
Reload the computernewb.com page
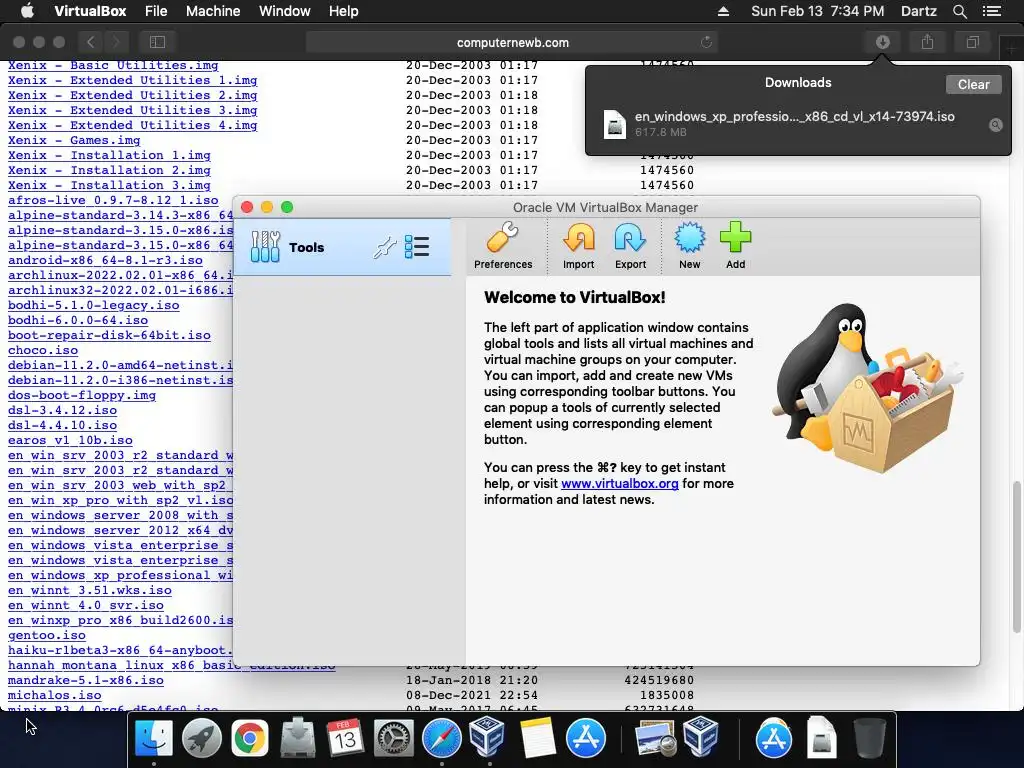click(706, 42)
